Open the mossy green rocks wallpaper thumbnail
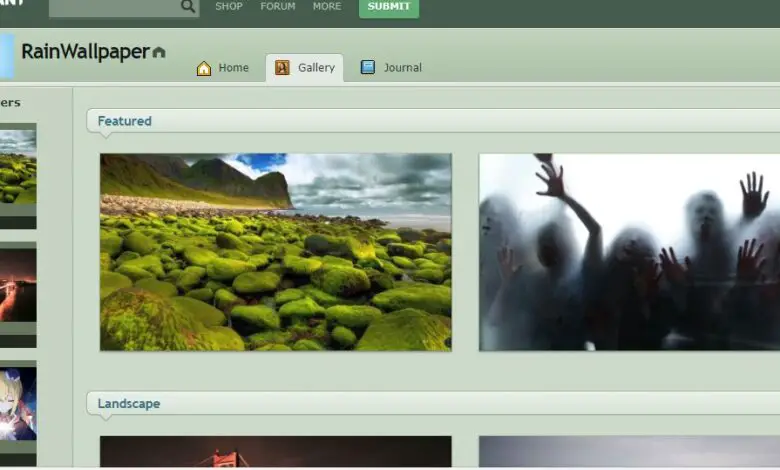The height and width of the screenshot is (470, 780). (276, 252)
